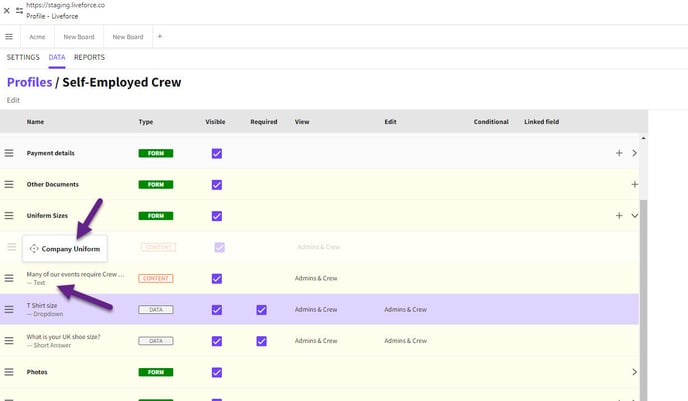The height and width of the screenshot is (401, 688).
Task: Grab drag handle for Many of our events row
Action: click(9, 278)
